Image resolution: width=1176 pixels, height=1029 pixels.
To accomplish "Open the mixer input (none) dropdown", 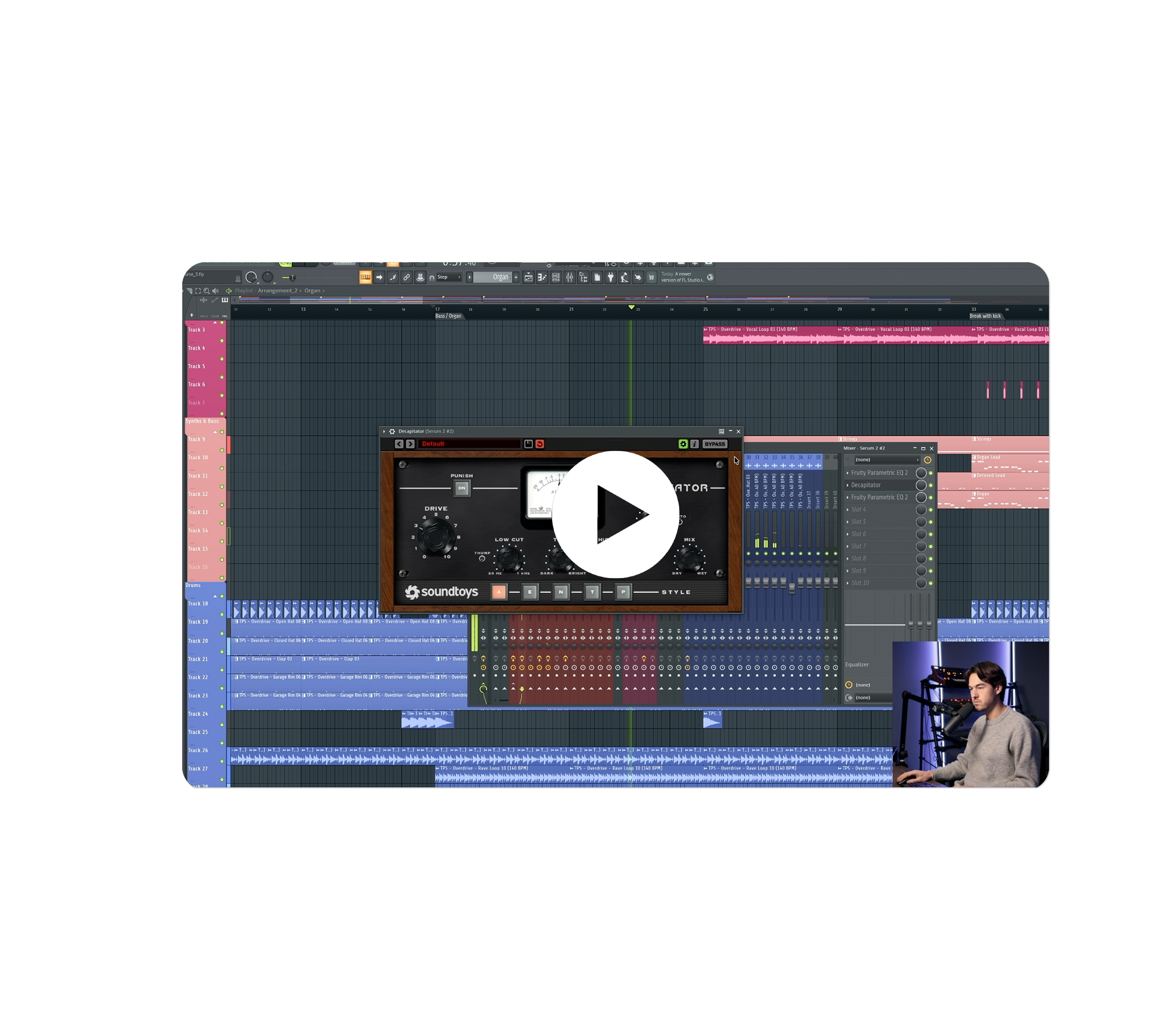I will pos(886,460).
